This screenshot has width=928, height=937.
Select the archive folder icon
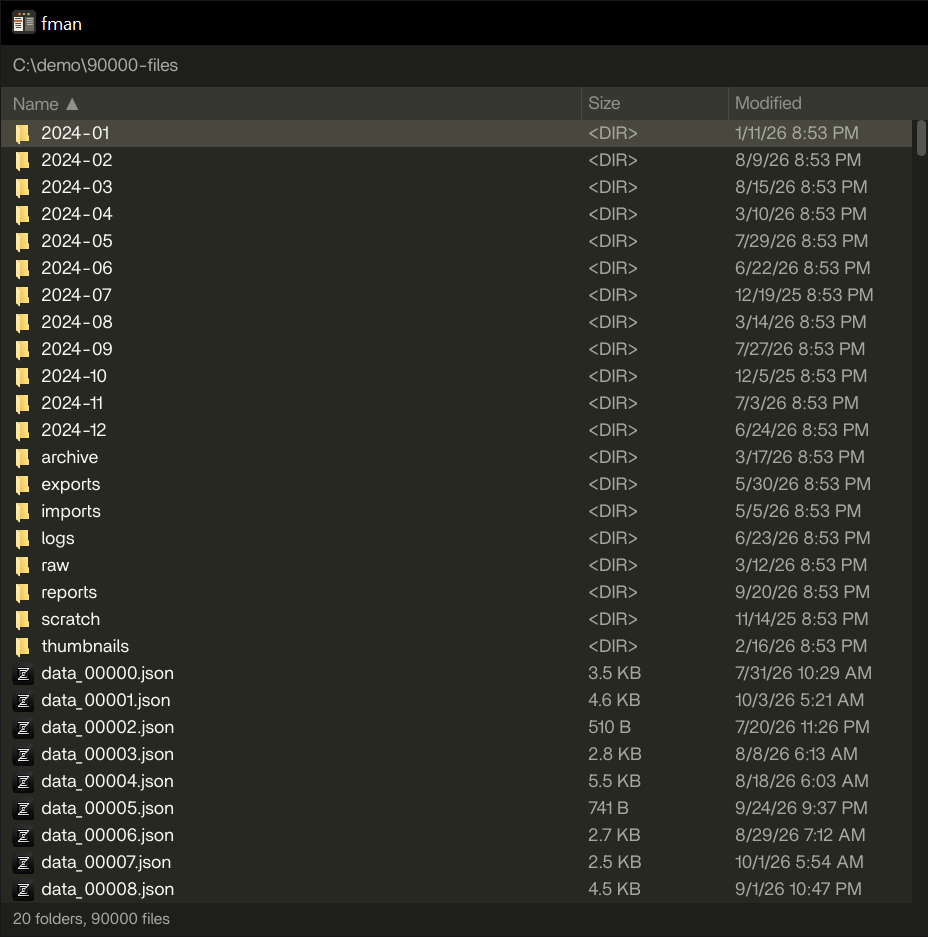point(22,457)
